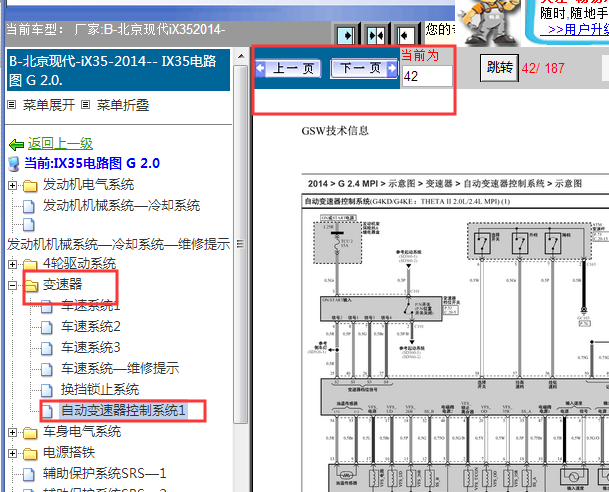Click the 42/ 187 page count text
The height and width of the screenshot is (492, 609).
[543, 68]
